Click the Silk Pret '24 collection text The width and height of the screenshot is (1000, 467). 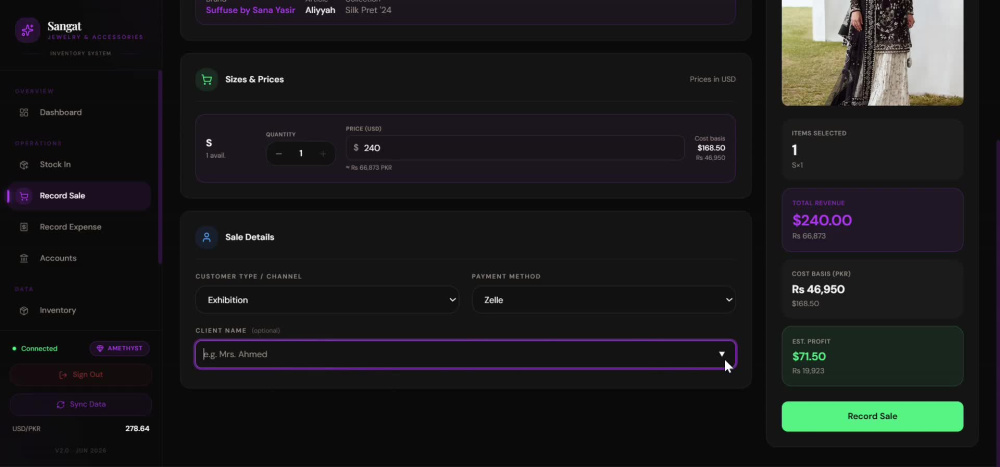(369, 10)
